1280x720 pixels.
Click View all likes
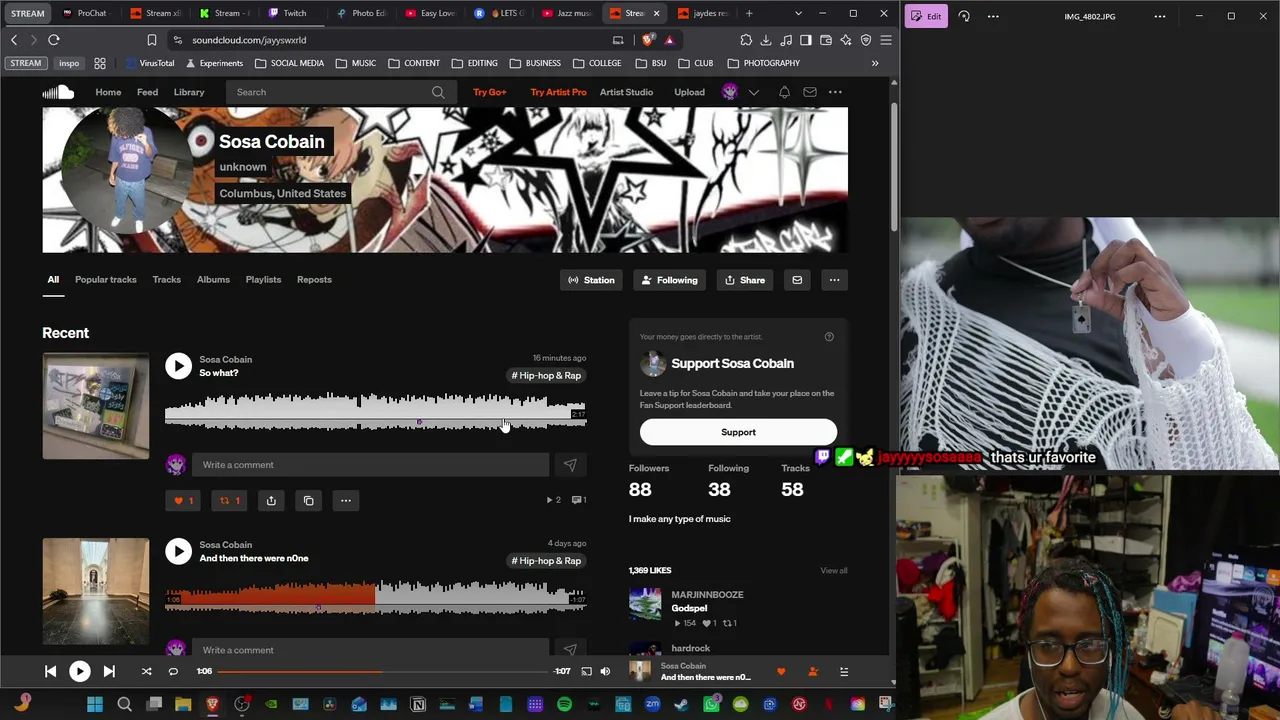click(x=834, y=571)
